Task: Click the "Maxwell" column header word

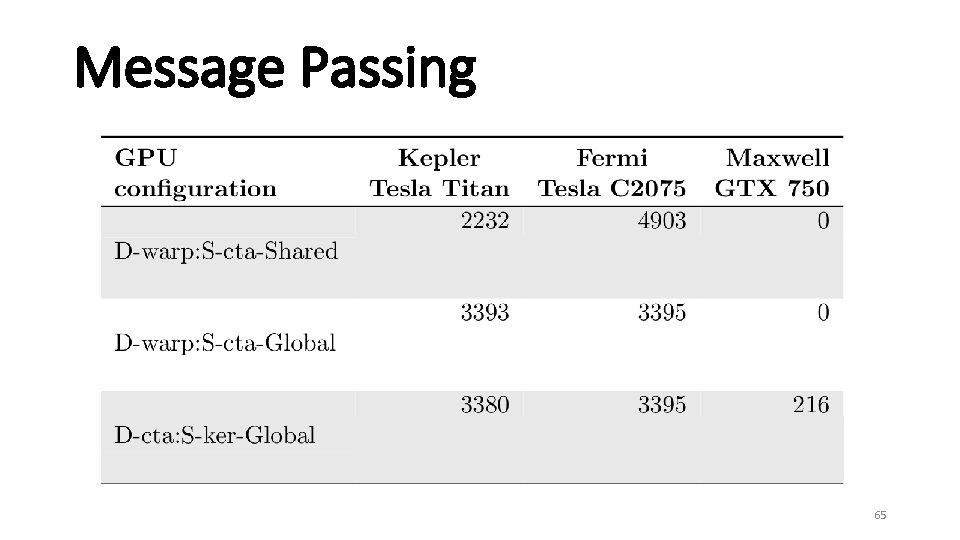Action: [778, 158]
